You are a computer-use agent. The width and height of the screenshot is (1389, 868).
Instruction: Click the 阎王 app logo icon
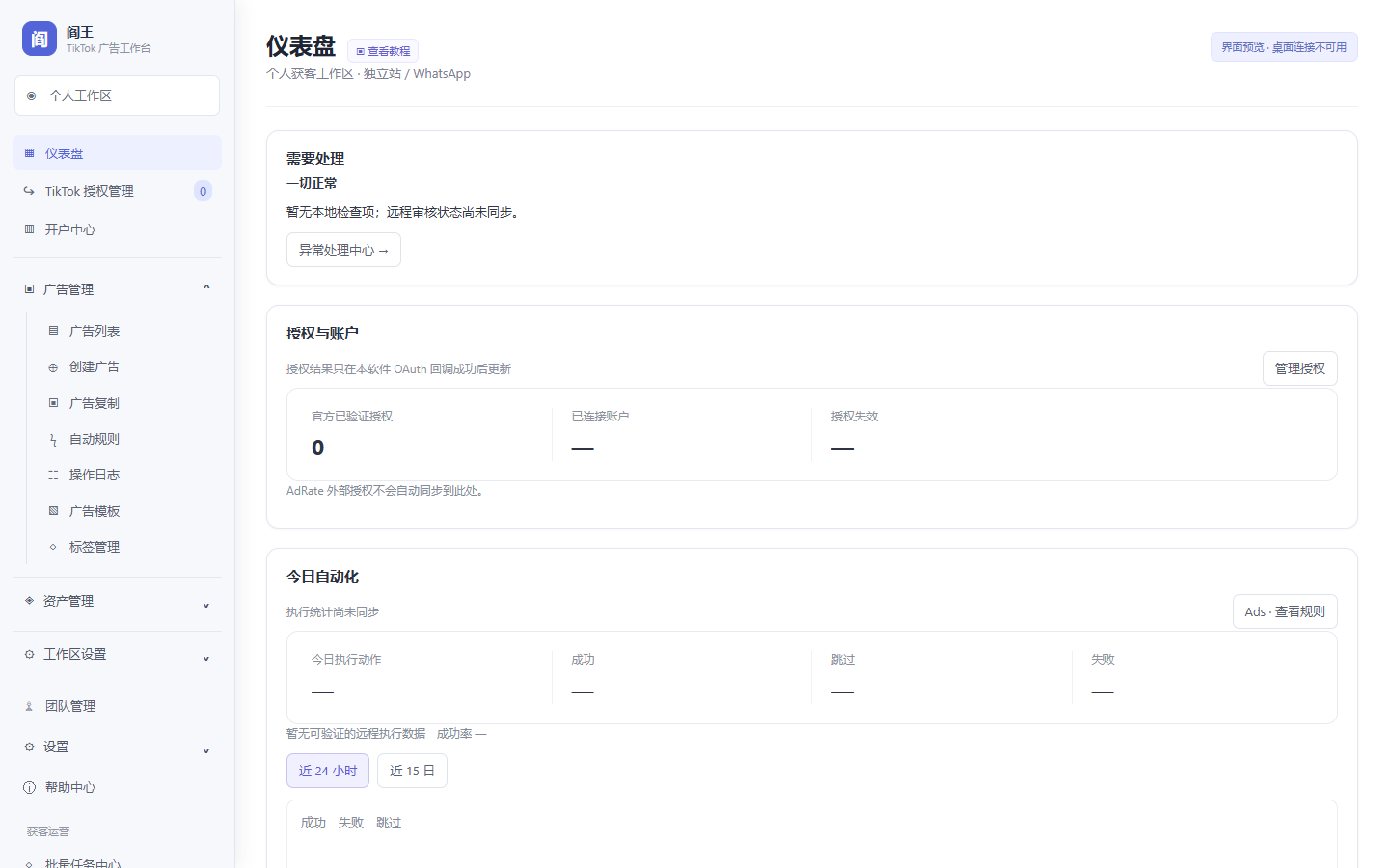click(x=40, y=39)
